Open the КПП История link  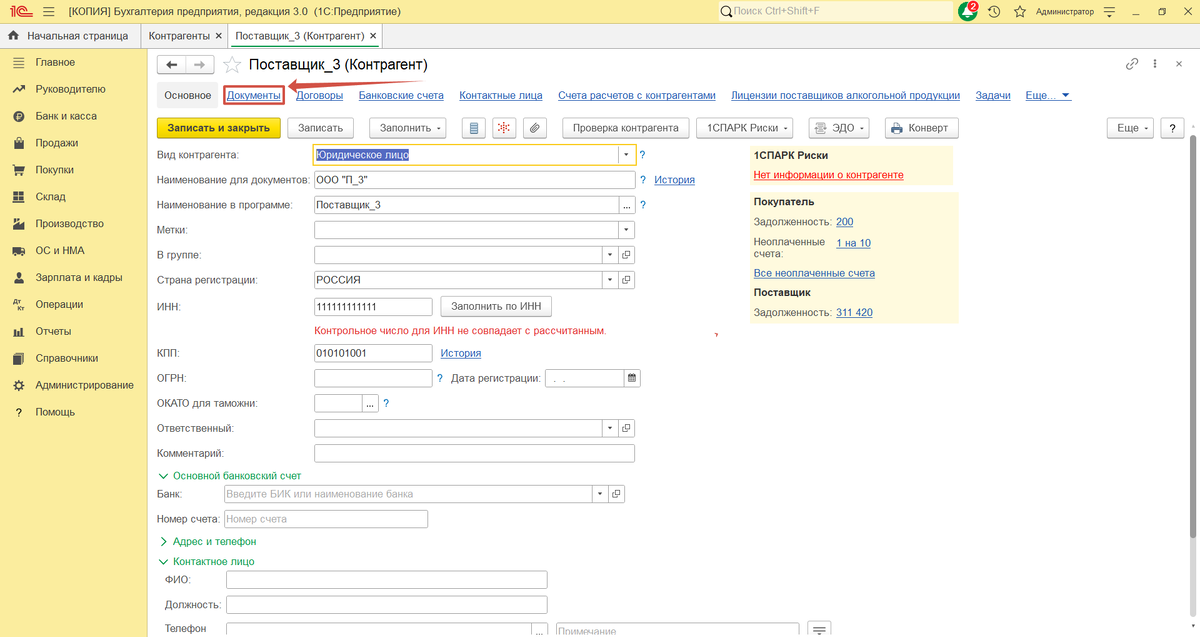click(x=461, y=353)
